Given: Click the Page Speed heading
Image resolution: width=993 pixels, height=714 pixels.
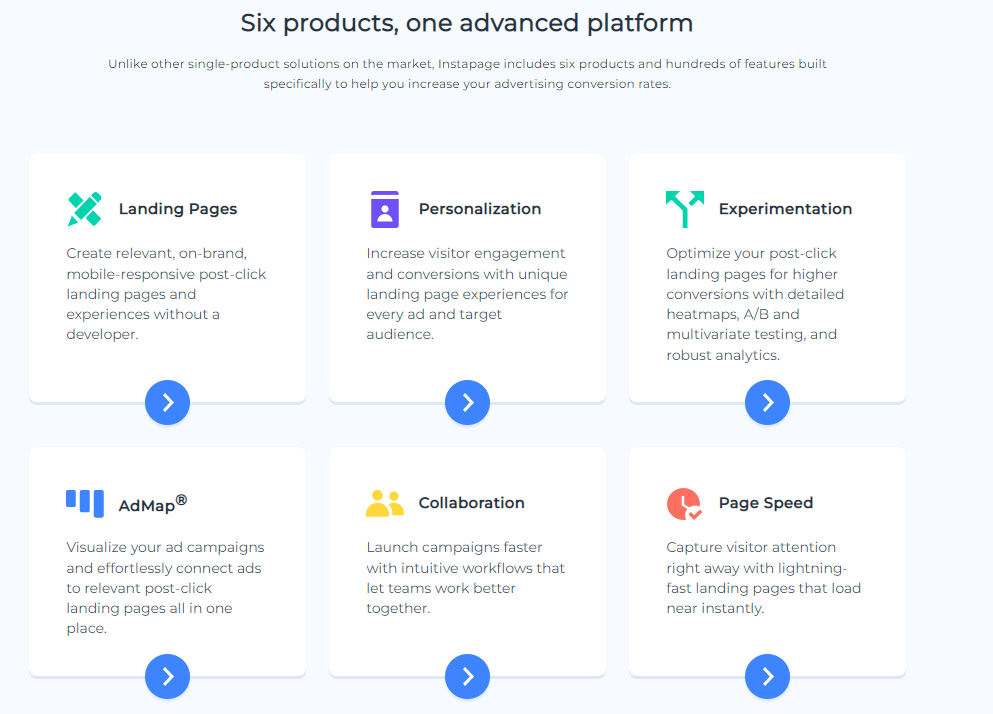Looking at the screenshot, I should click(x=766, y=503).
